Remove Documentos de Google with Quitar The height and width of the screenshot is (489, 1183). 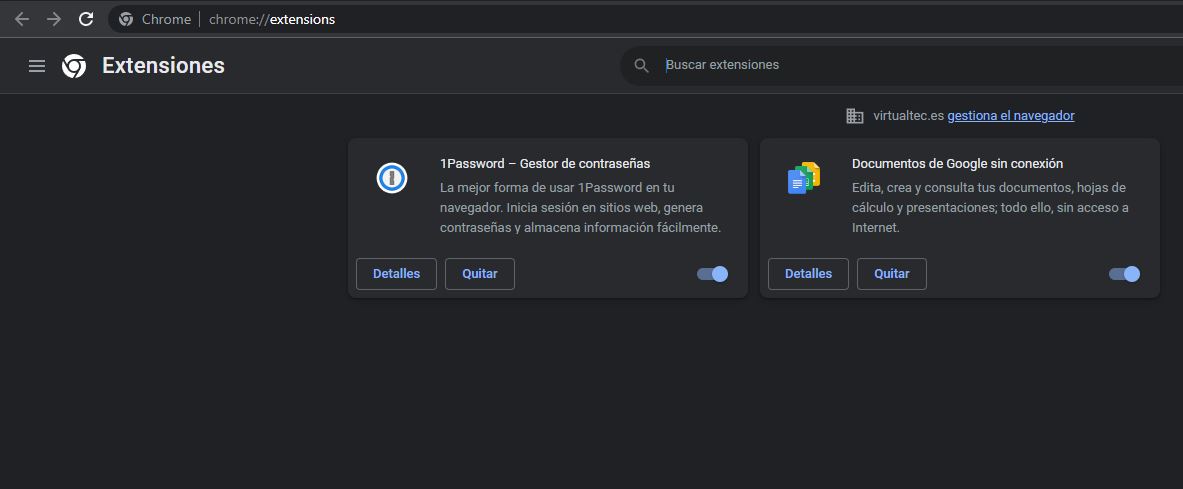[x=892, y=274]
